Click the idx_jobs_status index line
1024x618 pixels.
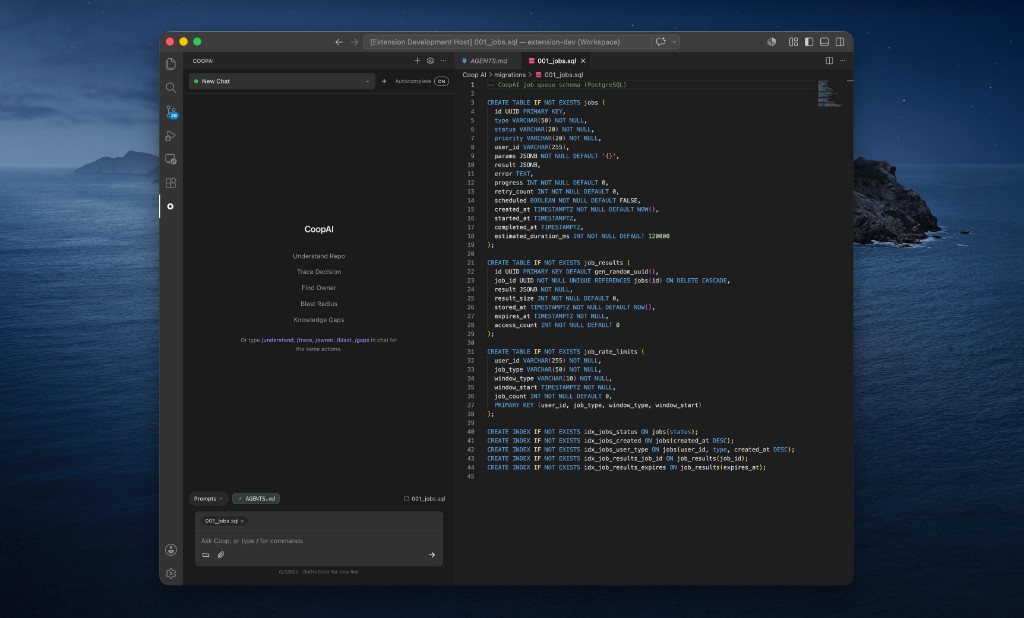coord(592,432)
